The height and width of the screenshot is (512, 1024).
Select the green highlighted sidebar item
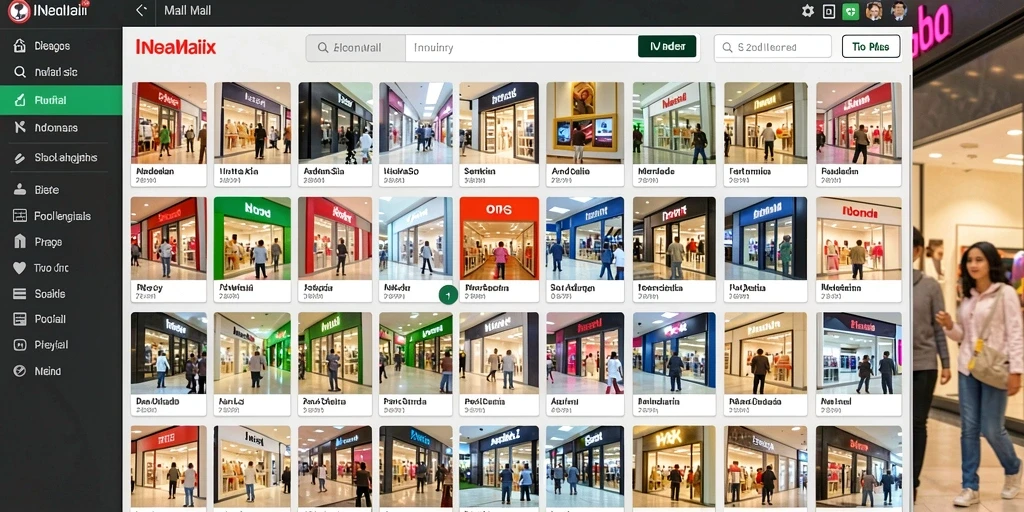61,100
